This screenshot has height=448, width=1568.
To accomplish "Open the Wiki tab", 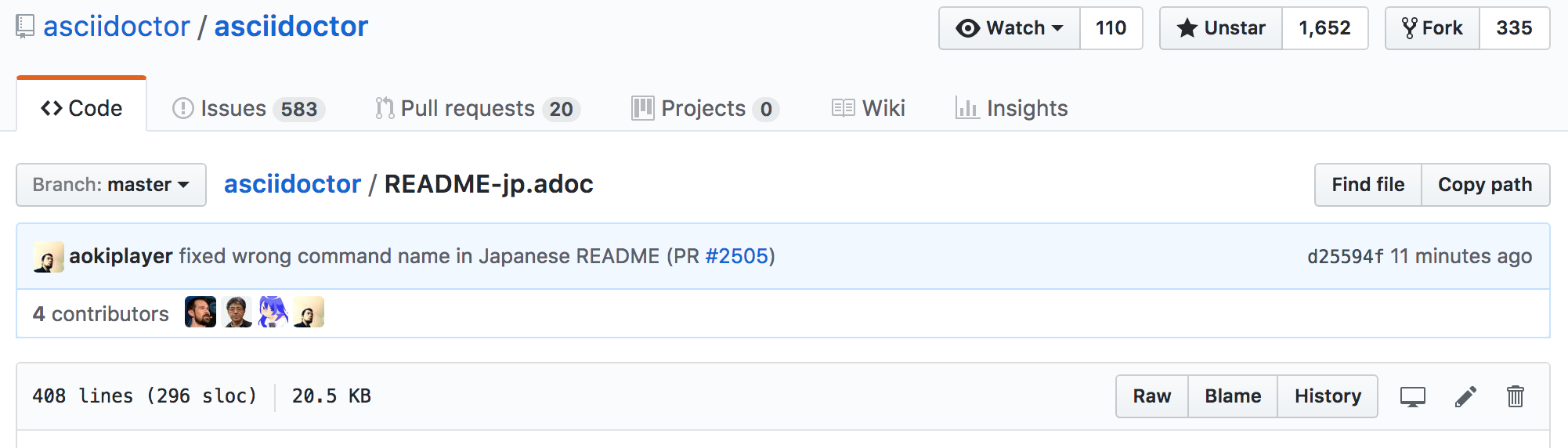I will pos(869,108).
